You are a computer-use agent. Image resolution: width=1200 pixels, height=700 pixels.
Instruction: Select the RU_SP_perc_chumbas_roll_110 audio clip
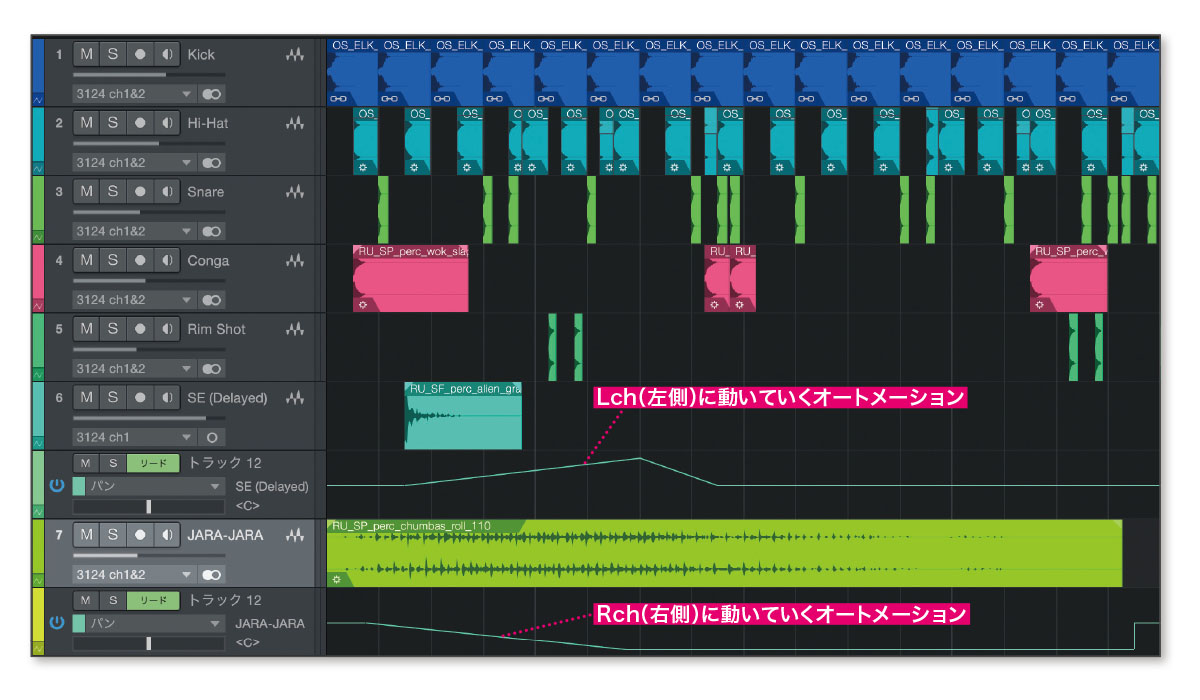tap(724, 553)
